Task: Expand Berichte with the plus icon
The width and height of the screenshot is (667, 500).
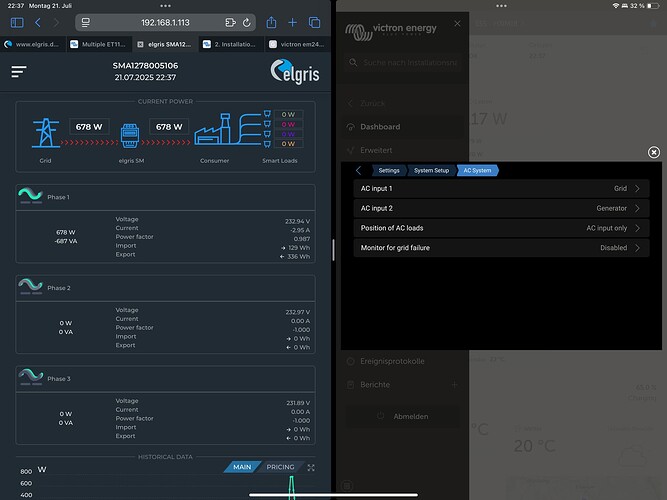Action: (x=454, y=385)
